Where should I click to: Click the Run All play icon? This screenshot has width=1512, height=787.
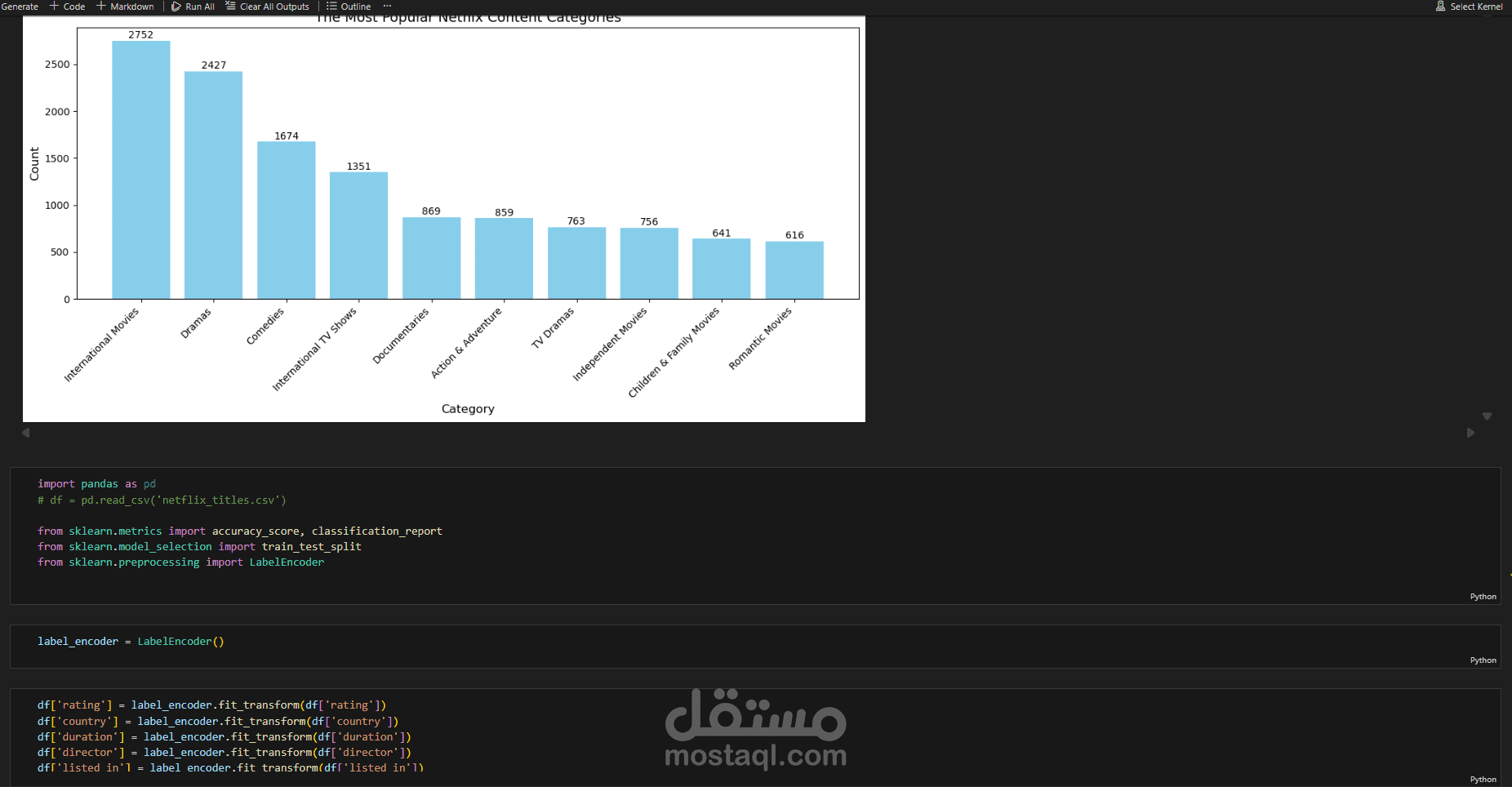[x=176, y=7]
